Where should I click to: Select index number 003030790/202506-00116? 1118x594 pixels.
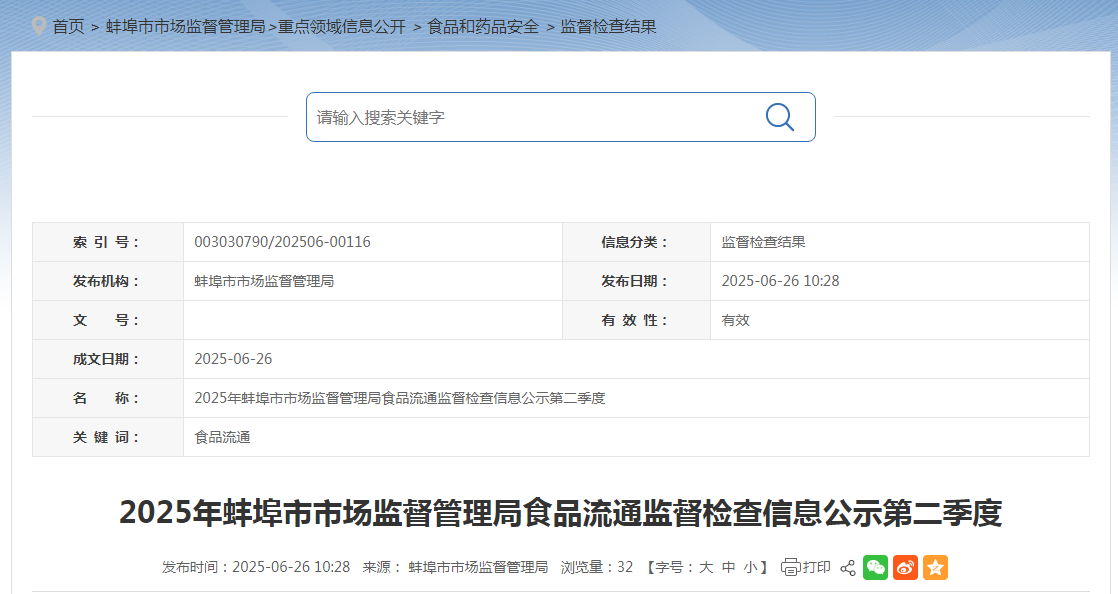coord(282,242)
